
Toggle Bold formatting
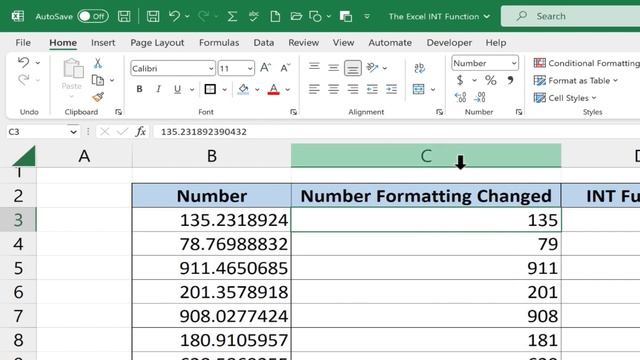139,89
